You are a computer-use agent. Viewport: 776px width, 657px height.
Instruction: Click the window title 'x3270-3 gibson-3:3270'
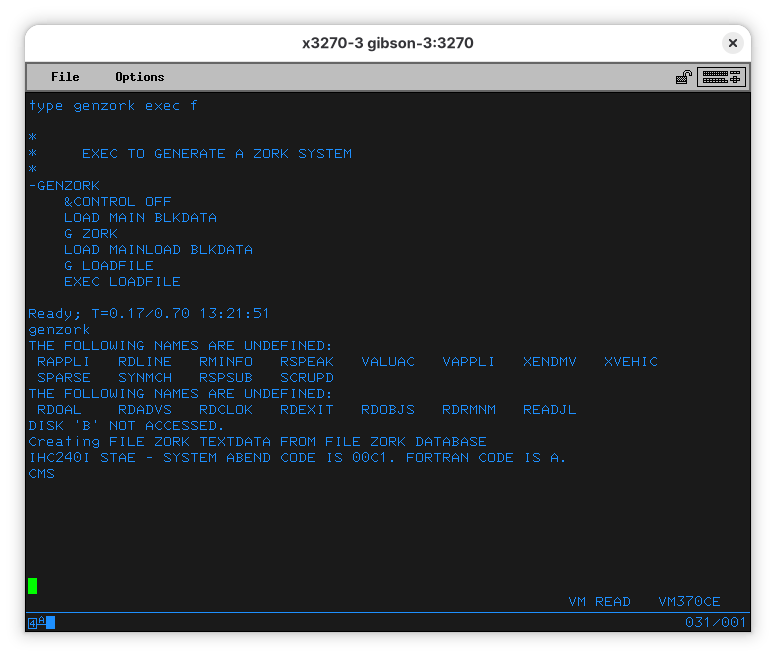click(388, 43)
